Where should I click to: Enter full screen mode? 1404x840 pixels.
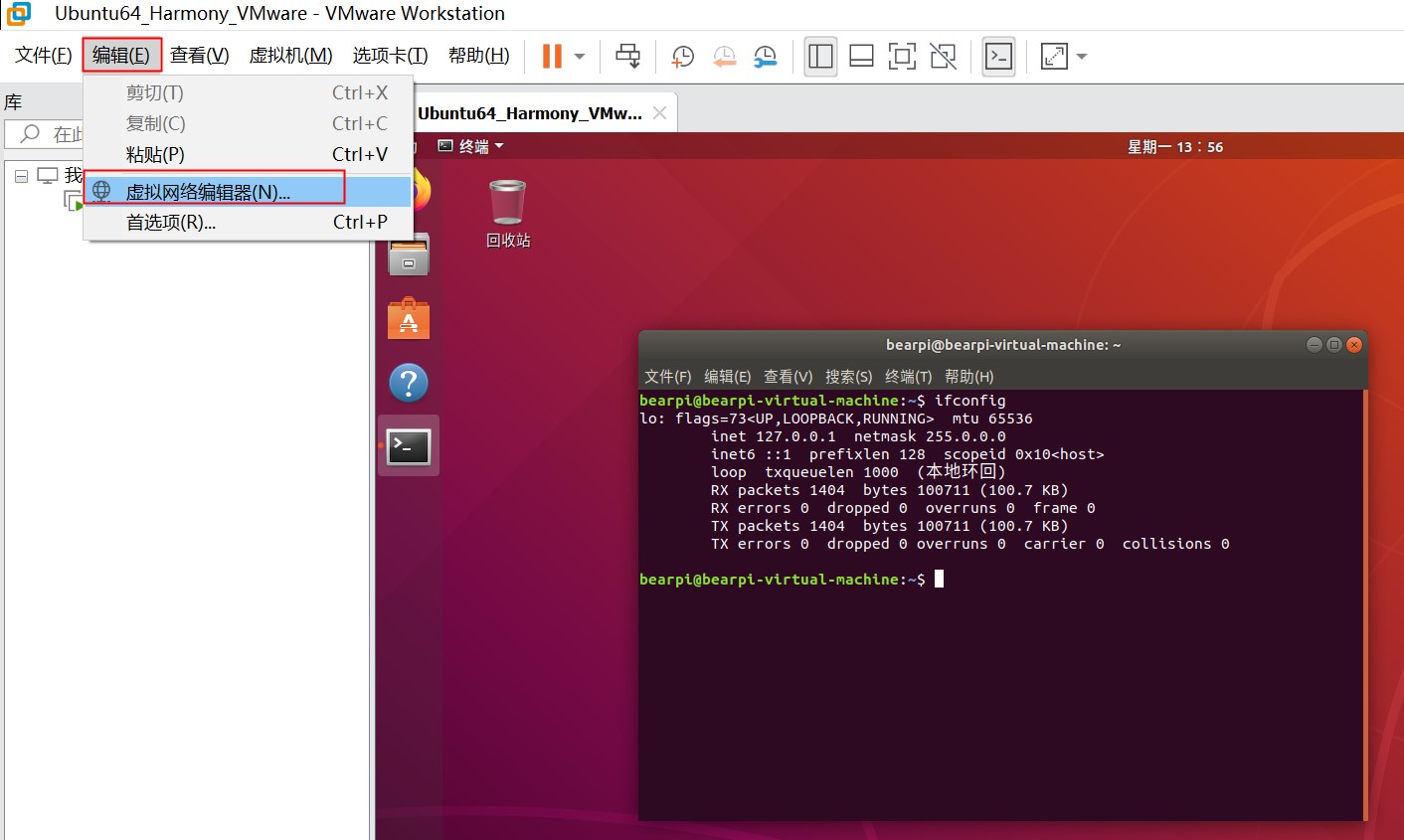902,57
